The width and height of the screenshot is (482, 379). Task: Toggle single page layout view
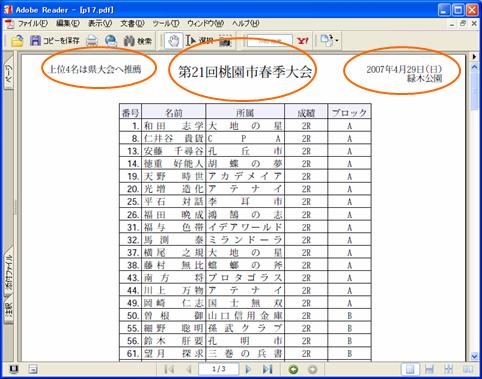[x=410, y=369]
